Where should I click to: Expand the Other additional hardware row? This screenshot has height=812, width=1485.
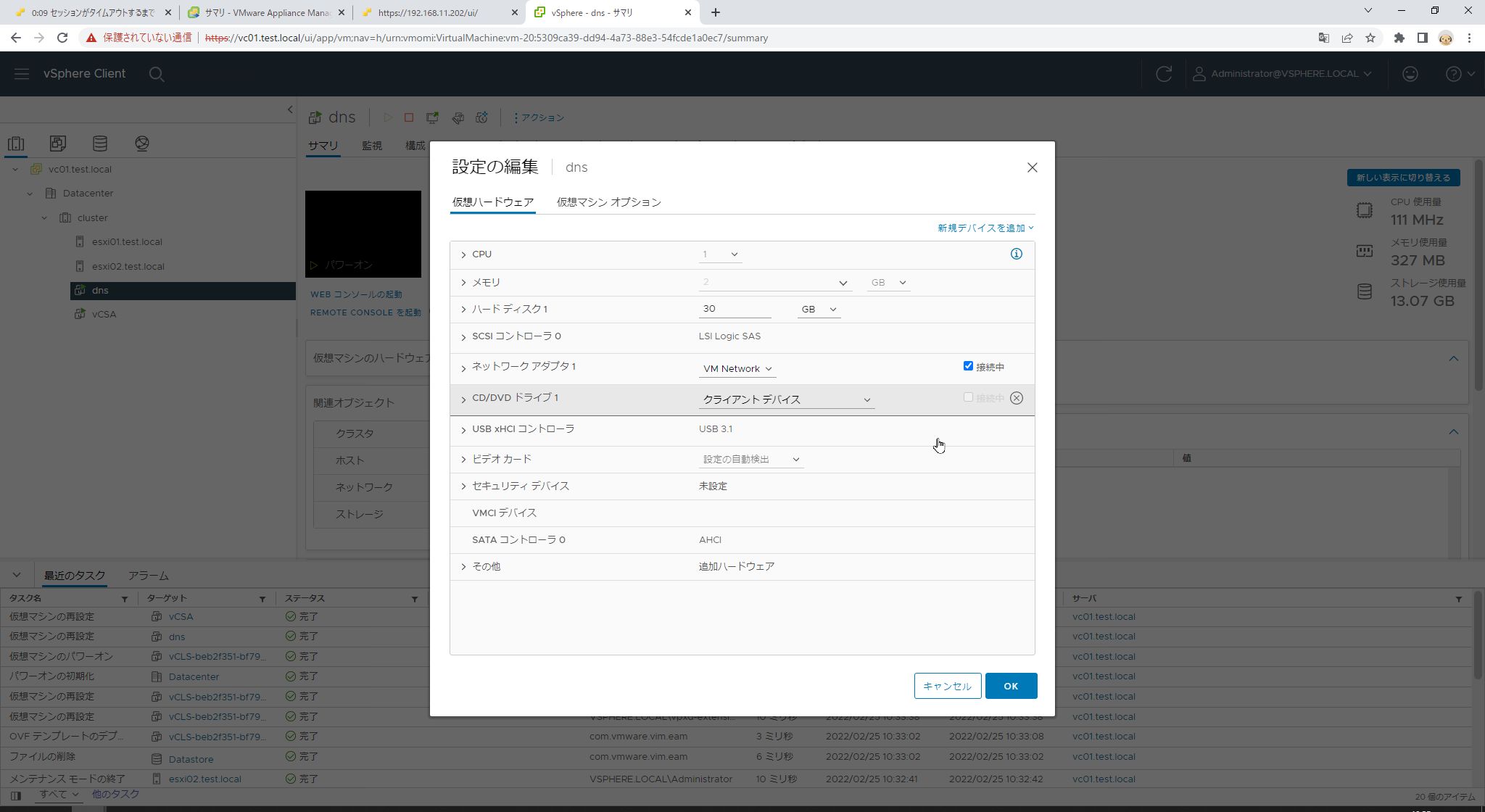point(463,567)
